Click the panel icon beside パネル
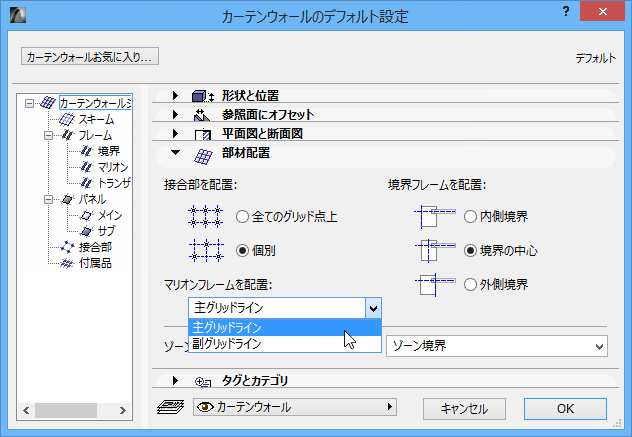The height and width of the screenshot is (437, 632). (67, 199)
